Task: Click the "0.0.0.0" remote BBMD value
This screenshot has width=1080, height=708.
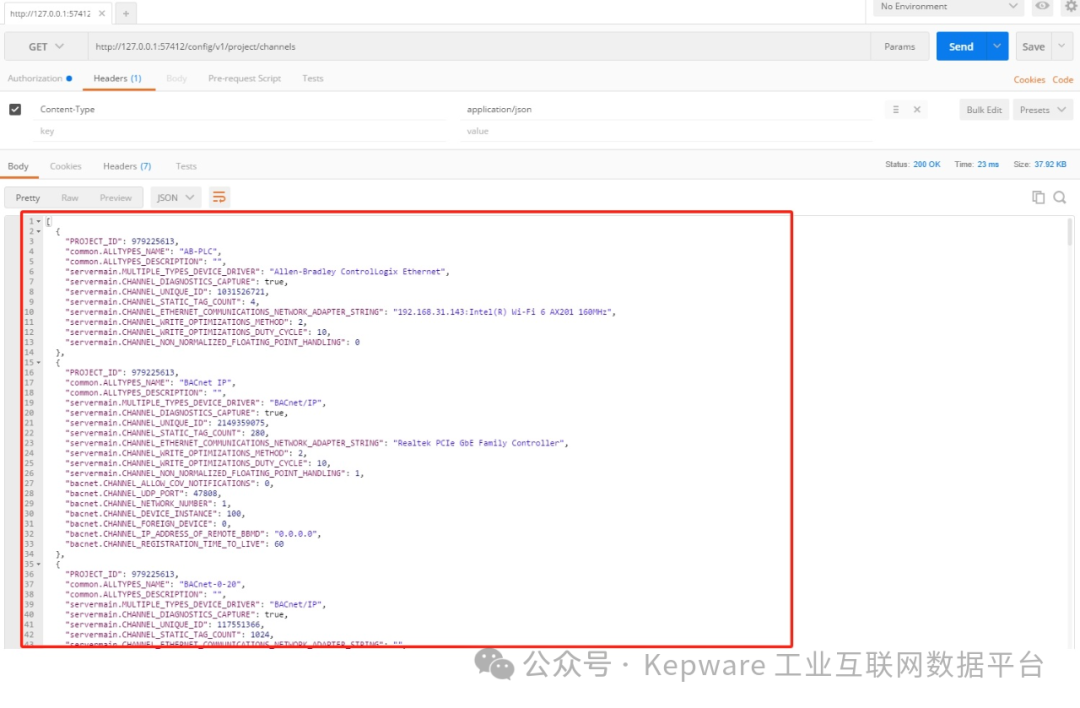Action: pos(295,534)
